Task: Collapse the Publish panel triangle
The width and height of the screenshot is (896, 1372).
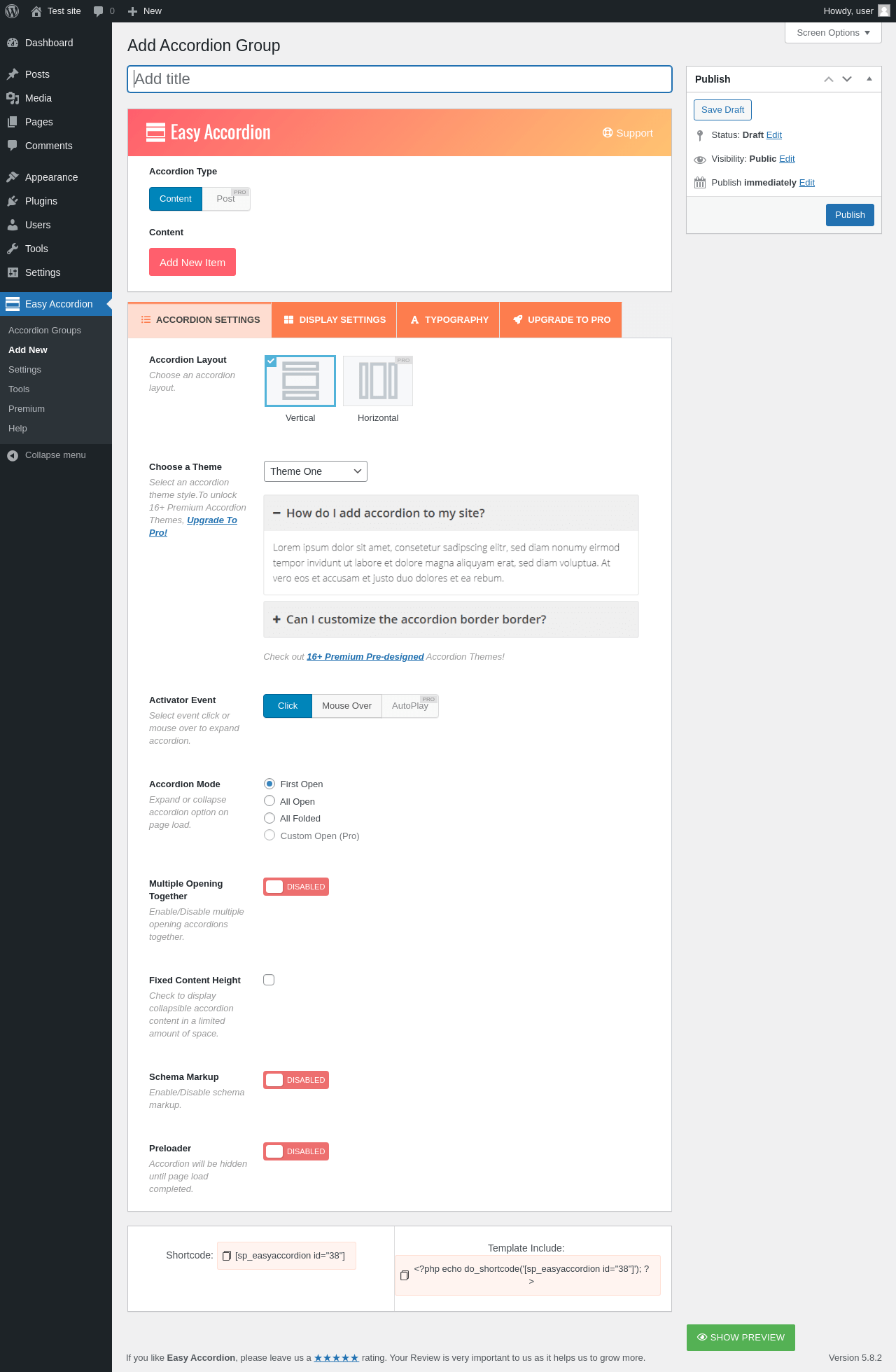Action: [x=869, y=79]
